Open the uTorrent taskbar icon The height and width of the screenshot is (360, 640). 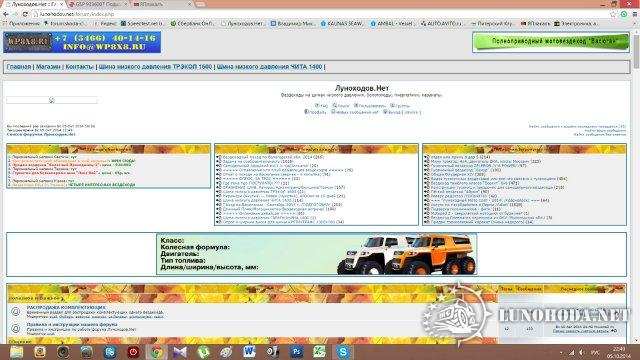pos(203,352)
